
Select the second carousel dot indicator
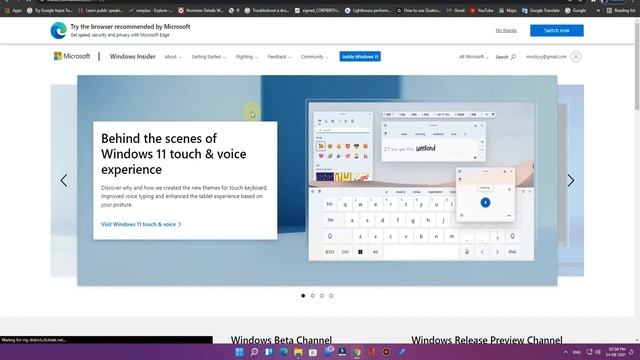(312, 296)
